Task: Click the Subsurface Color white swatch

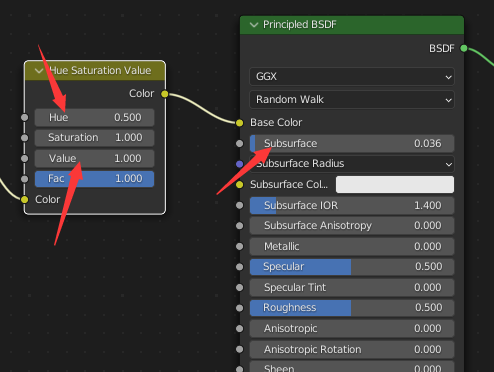Action: (395, 184)
